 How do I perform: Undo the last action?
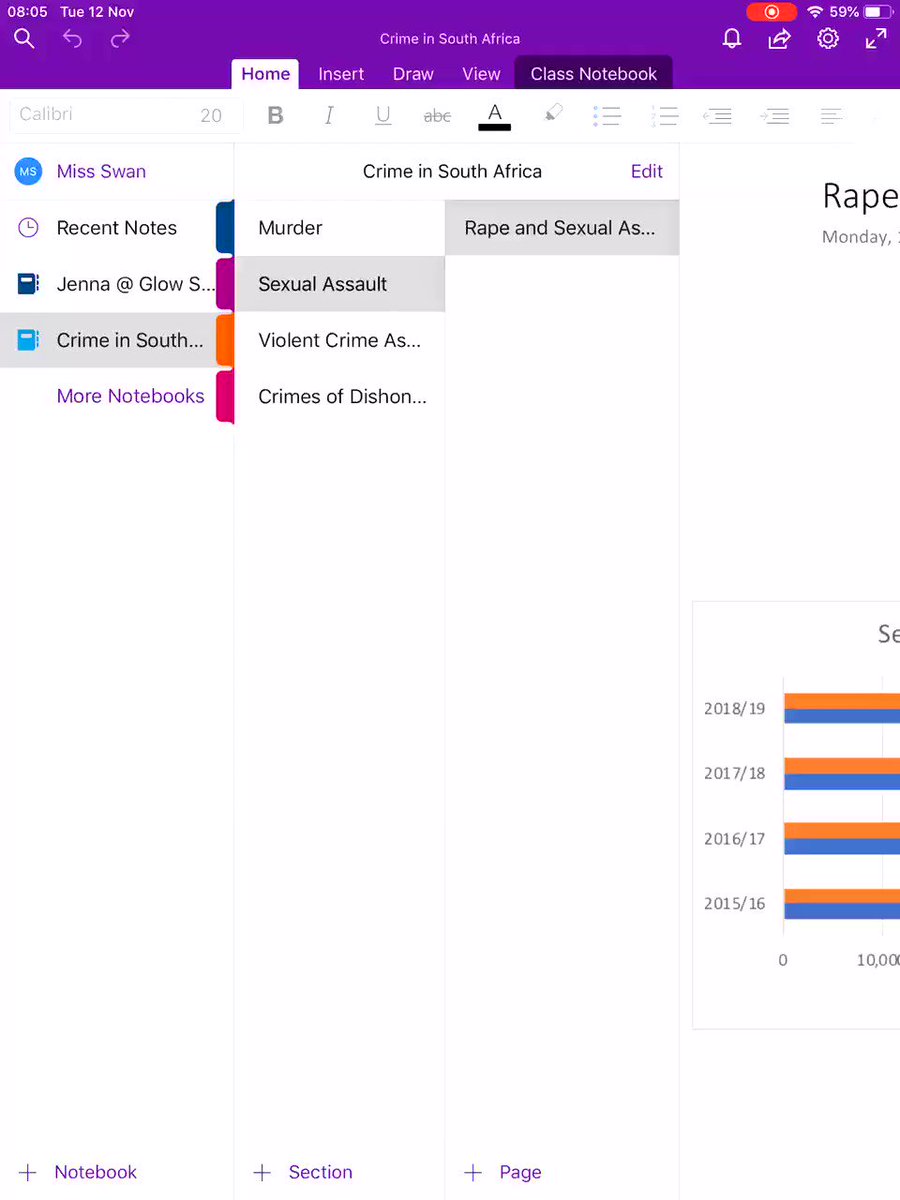coord(73,39)
